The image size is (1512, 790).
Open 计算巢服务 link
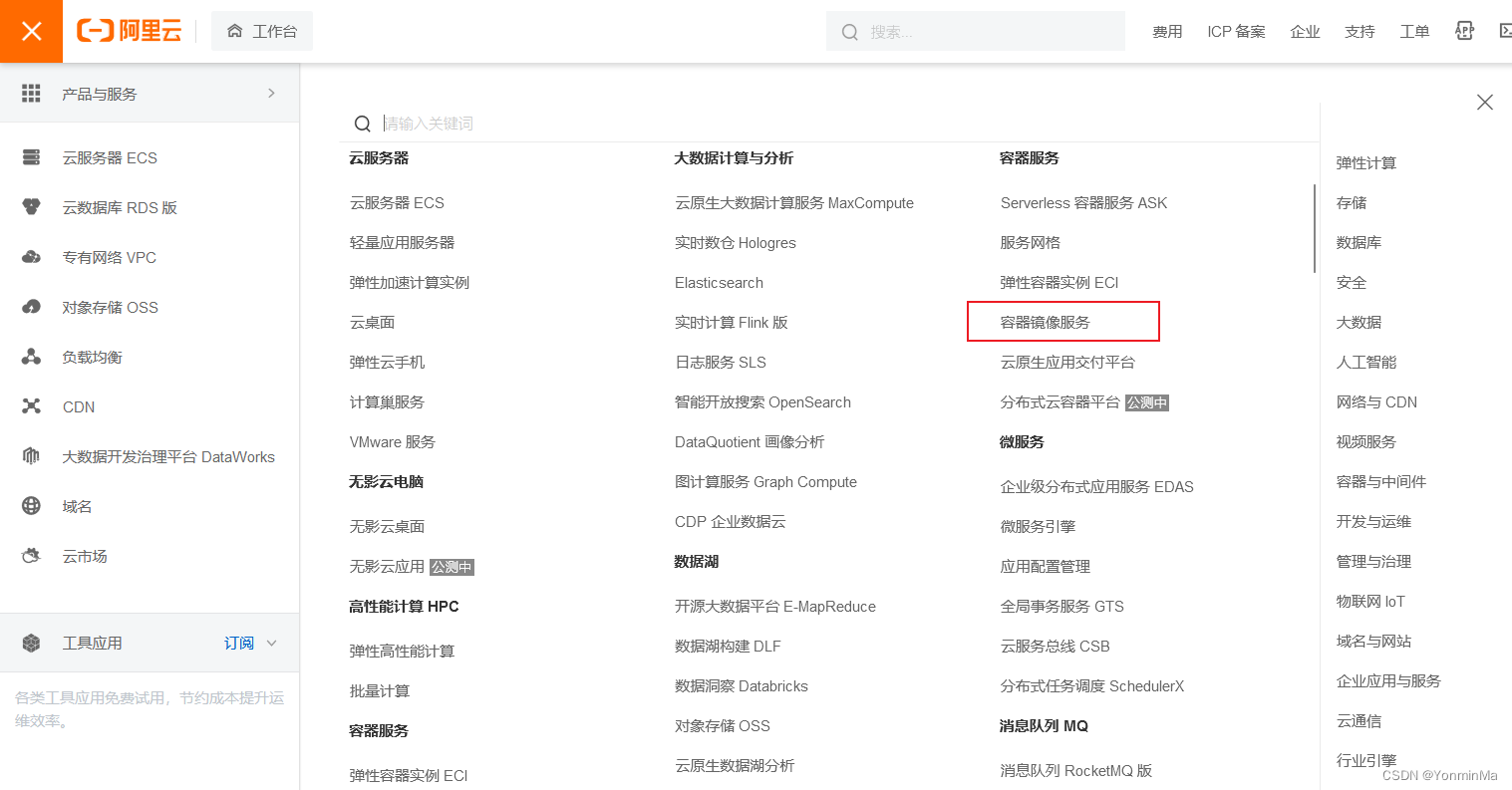click(387, 401)
